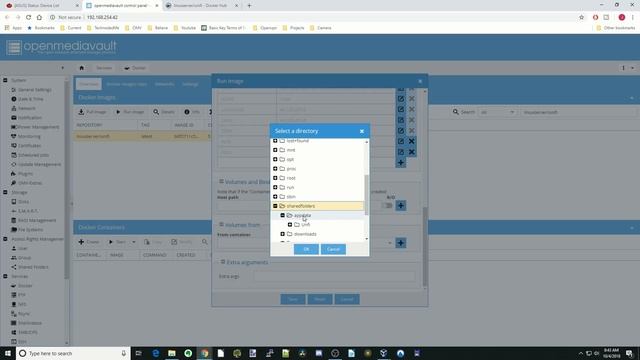Screen dimensions: 640x360
Task: Switch to the Overview tab
Action: click(x=89, y=84)
